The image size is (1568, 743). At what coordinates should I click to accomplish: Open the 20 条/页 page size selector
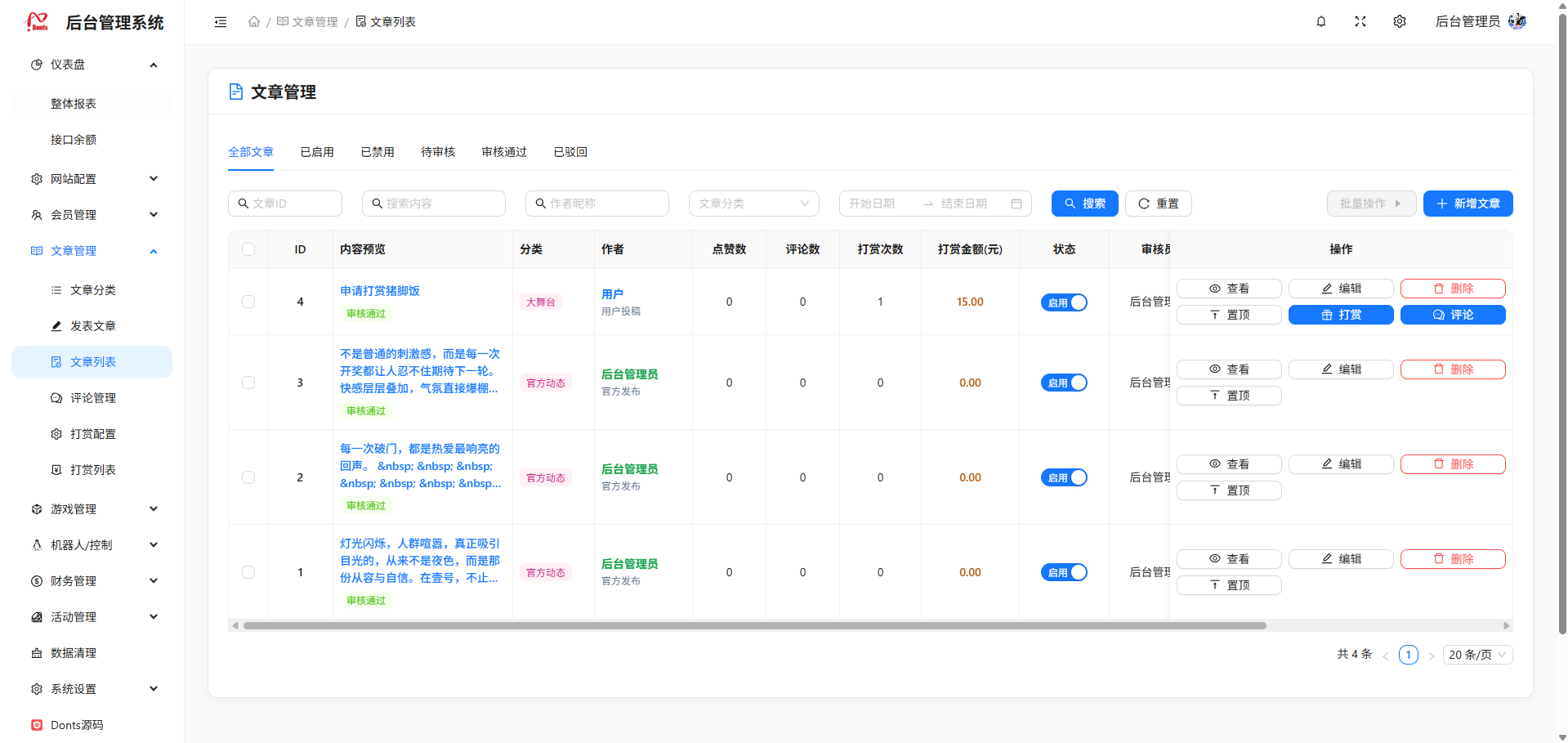[1477, 655]
